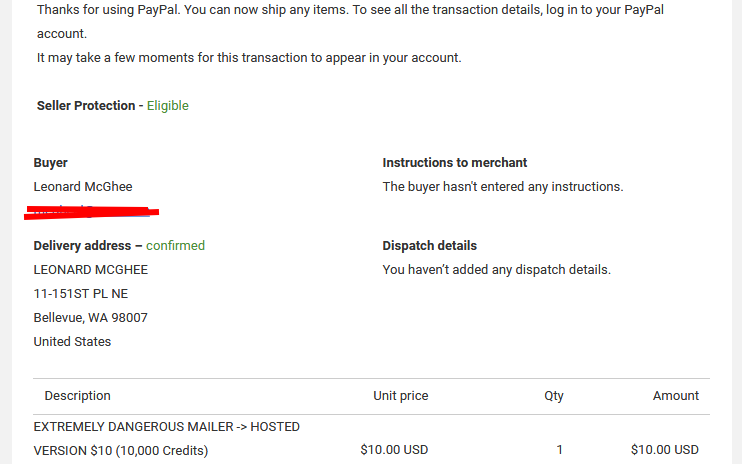This screenshot has width=742, height=464.
Task: Click the 'You haven't added any dispatch details' text
Action: (496, 270)
